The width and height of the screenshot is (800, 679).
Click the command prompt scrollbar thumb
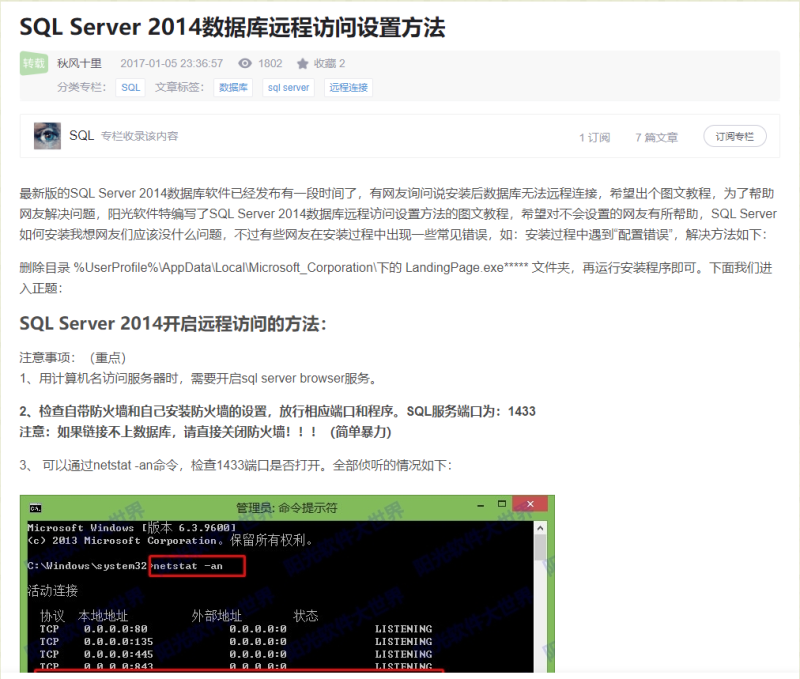(540, 548)
